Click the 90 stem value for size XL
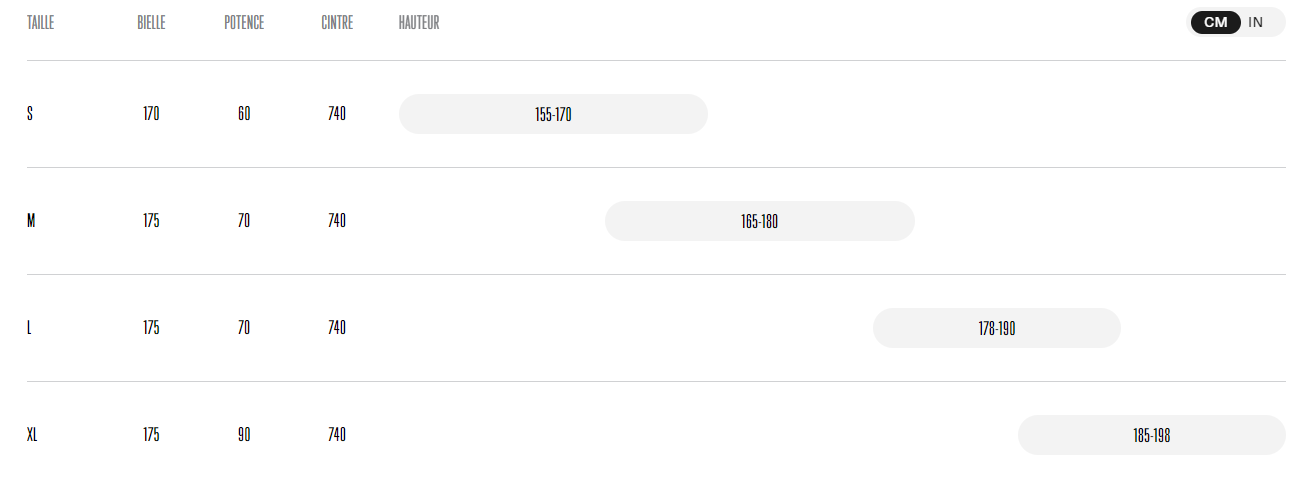1306x486 pixels. (x=244, y=435)
